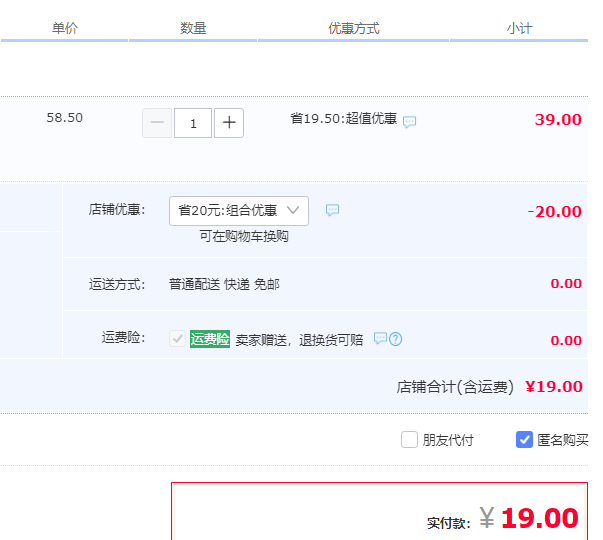Click the 数量 column header
The height and width of the screenshot is (540, 603).
[x=193, y=28]
